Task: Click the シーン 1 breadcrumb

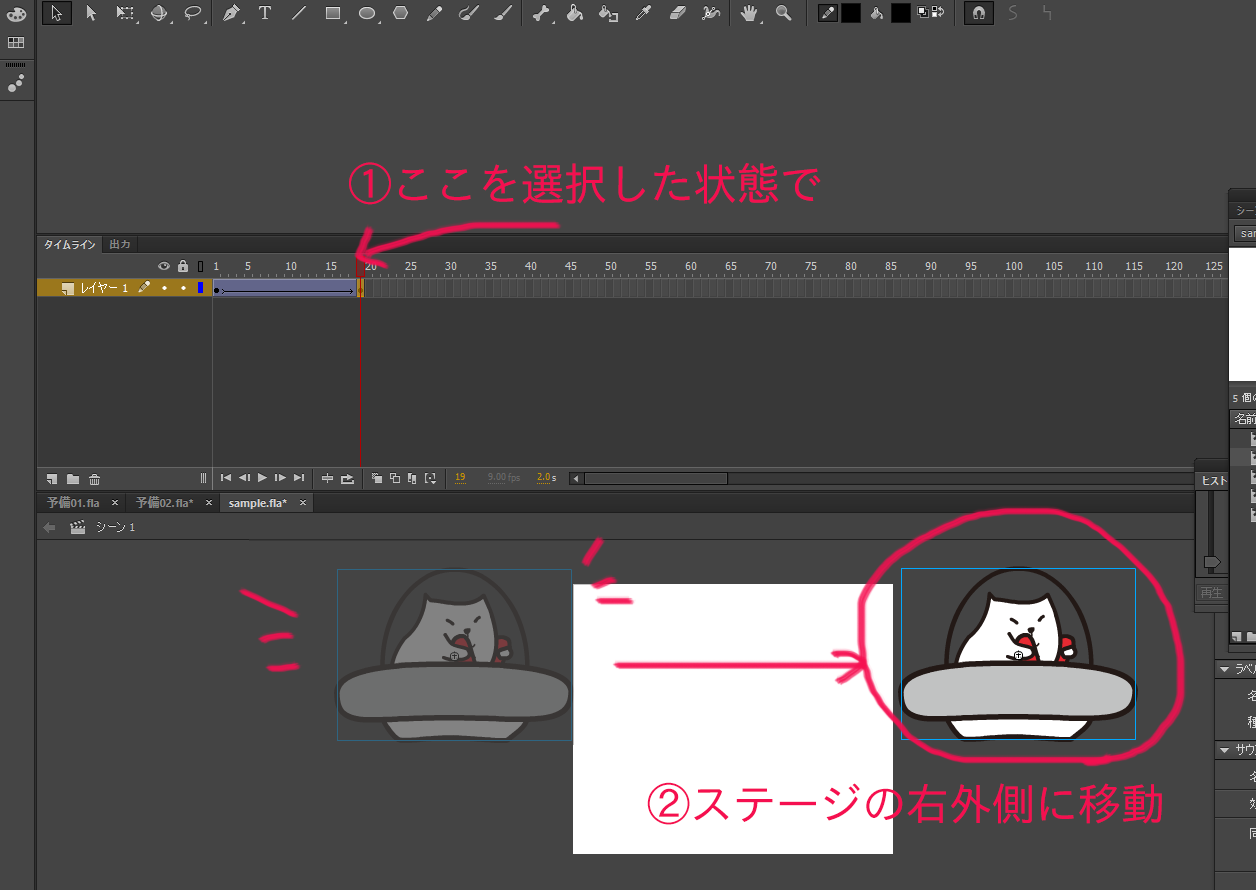Action: click(115, 527)
